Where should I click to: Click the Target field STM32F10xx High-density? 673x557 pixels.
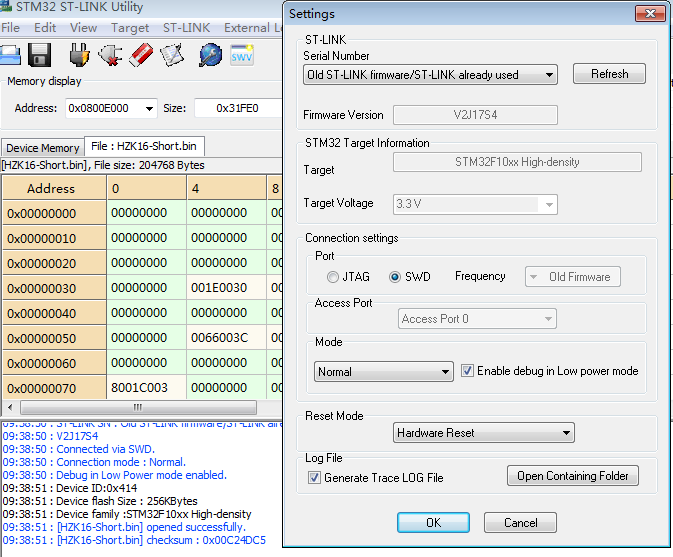tap(517, 162)
